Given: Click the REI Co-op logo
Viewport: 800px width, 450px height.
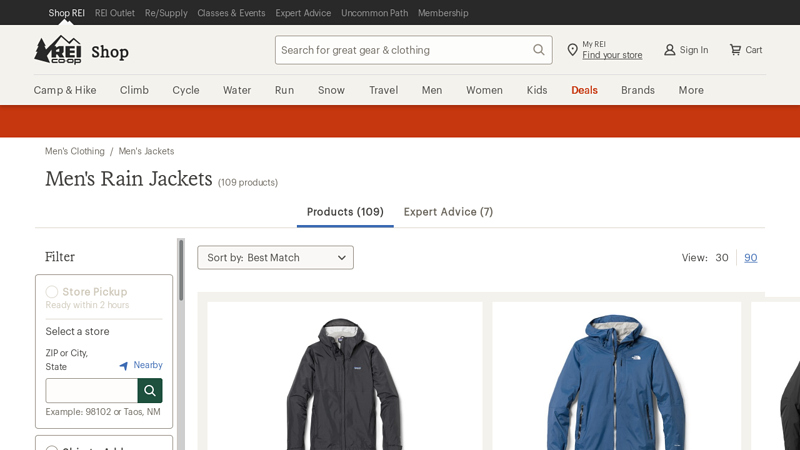Looking at the screenshot, I should (58, 50).
